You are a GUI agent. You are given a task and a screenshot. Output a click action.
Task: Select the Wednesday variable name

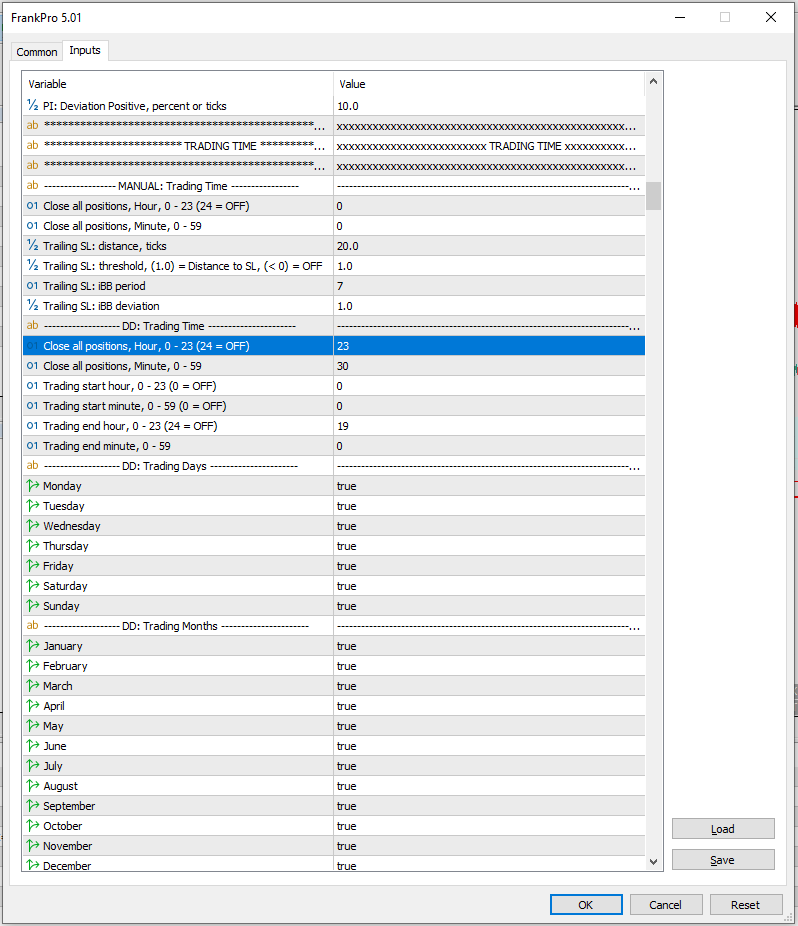pos(71,526)
